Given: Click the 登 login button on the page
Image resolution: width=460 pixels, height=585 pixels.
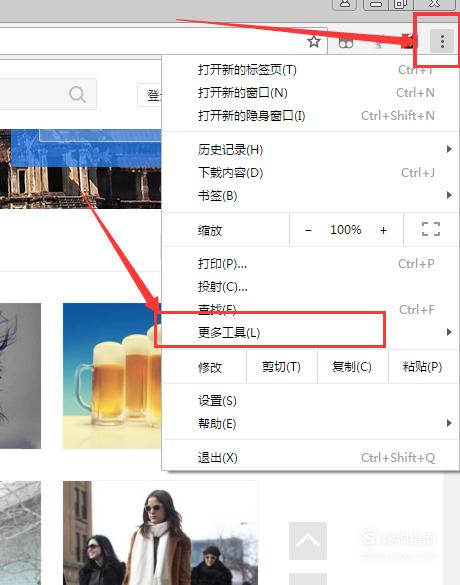Looking at the screenshot, I should (x=150, y=96).
